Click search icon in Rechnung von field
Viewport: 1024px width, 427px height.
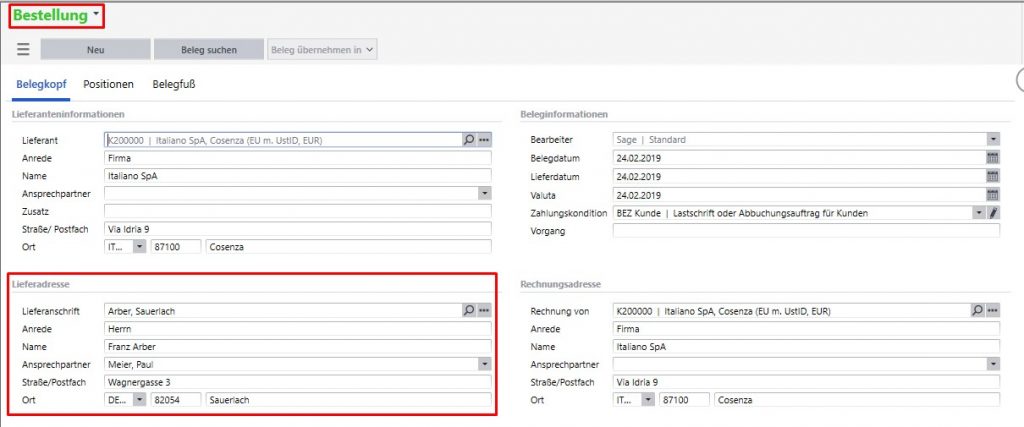click(977, 311)
